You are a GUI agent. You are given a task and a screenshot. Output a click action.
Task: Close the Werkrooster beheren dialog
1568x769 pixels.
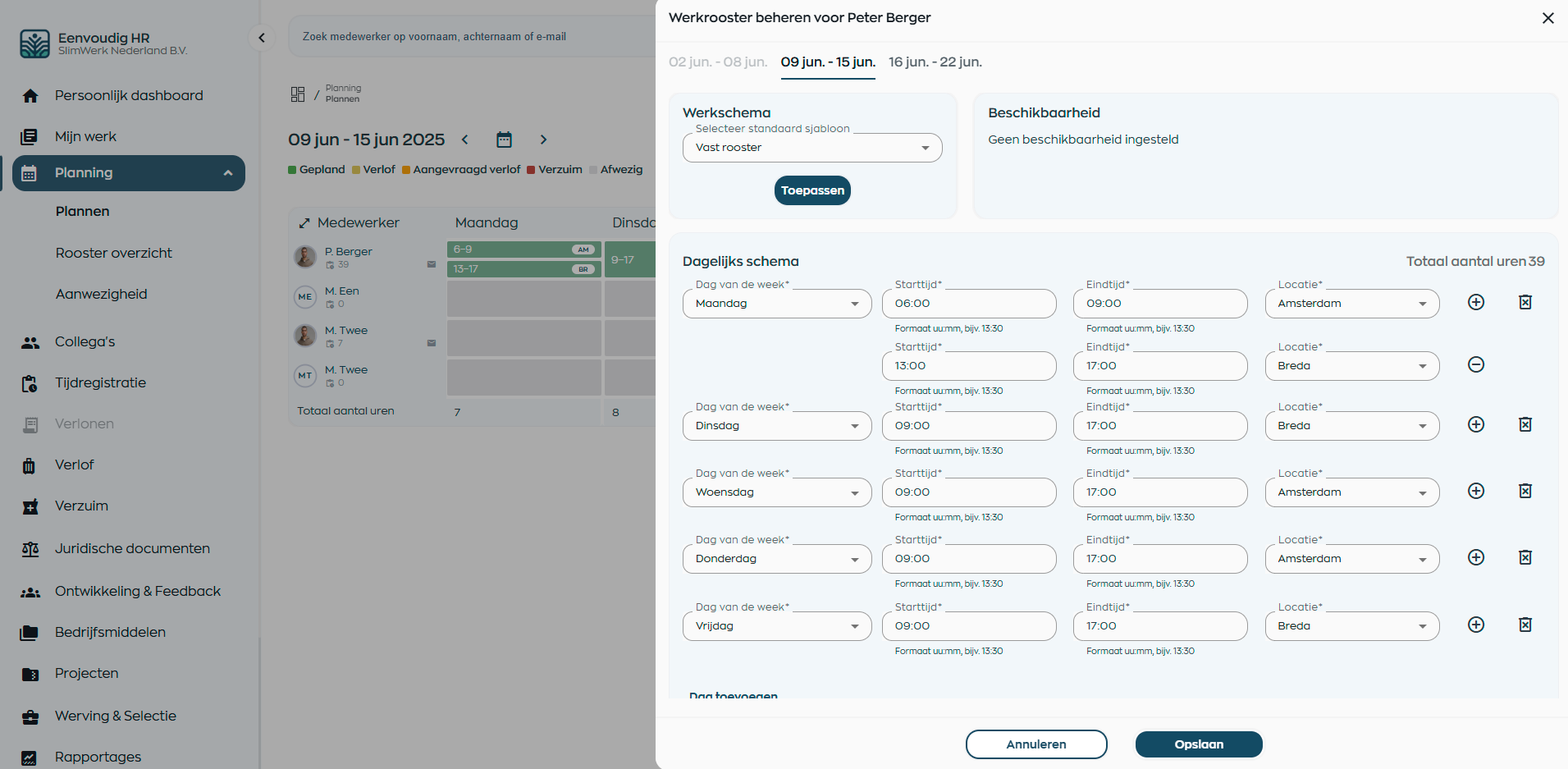[1547, 18]
